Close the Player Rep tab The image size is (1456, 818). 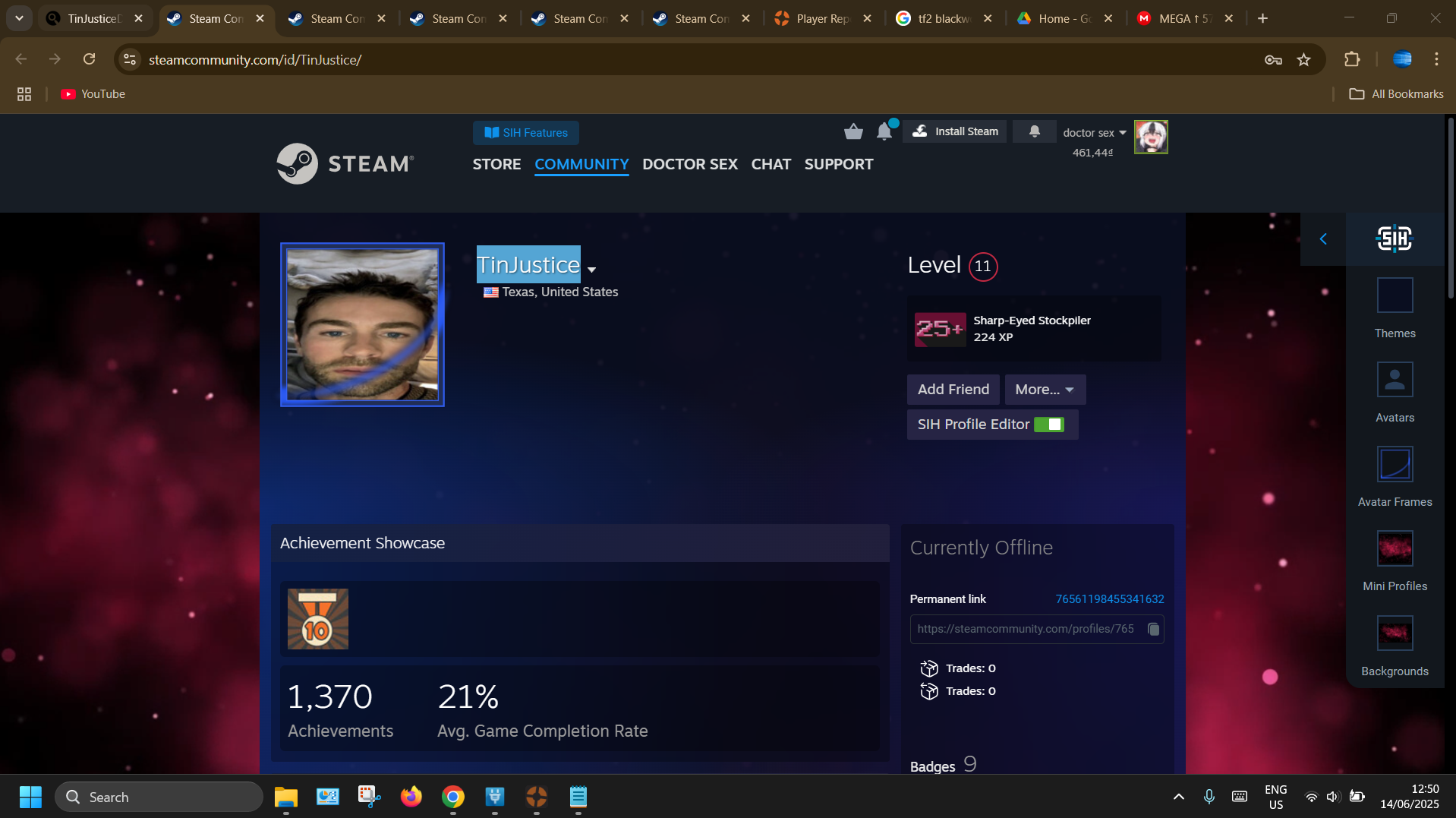tap(867, 18)
